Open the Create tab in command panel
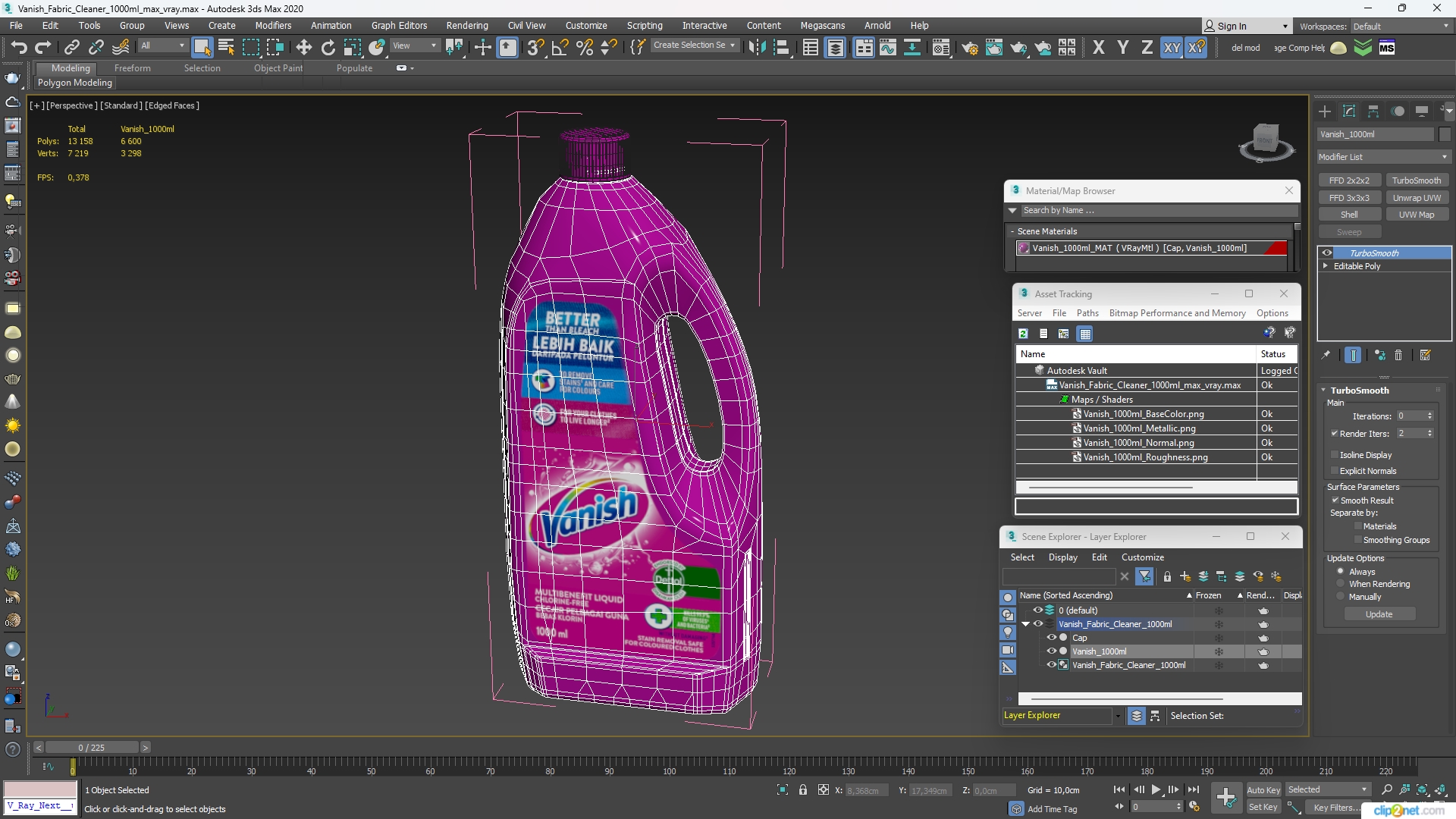This screenshot has width=1456, height=819. point(1325,111)
